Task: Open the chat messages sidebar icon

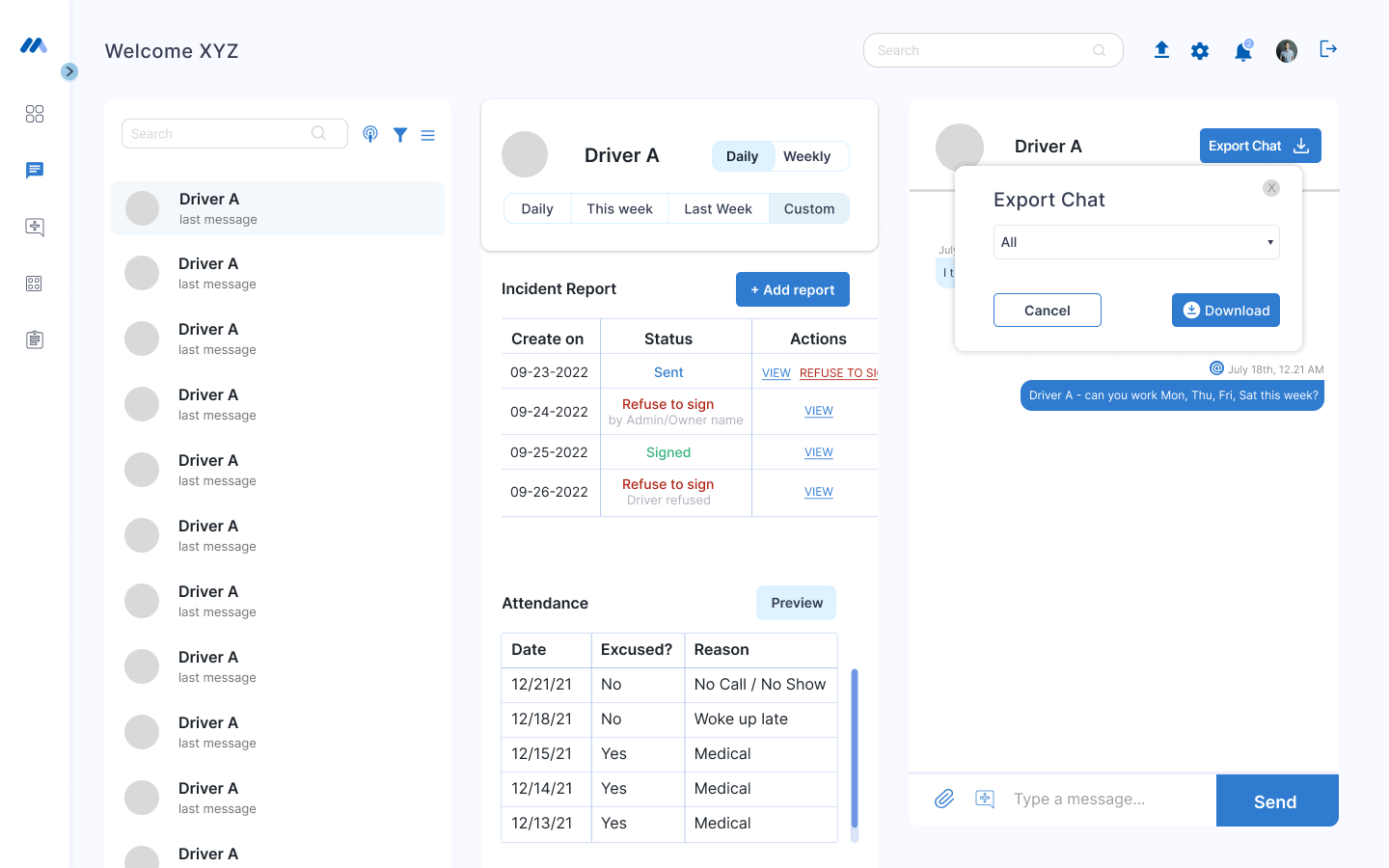Action: (x=35, y=171)
